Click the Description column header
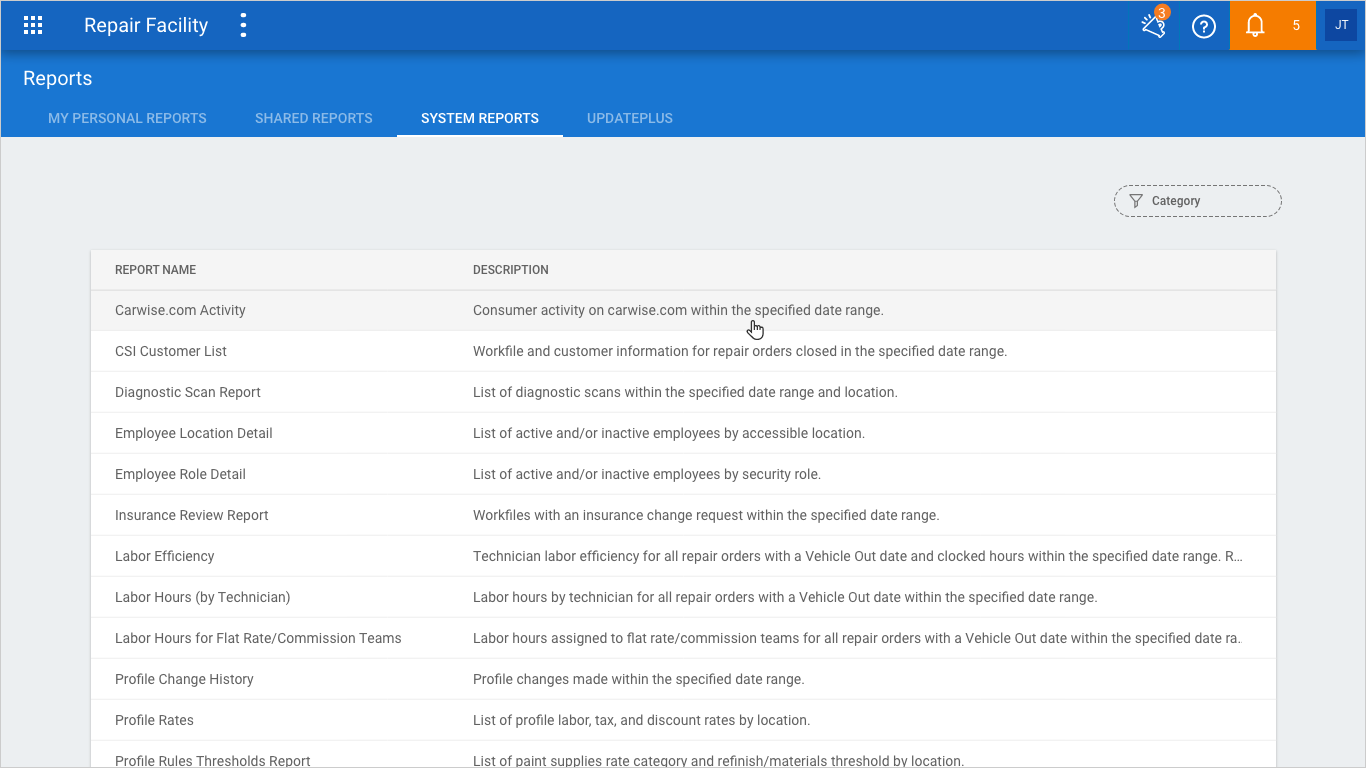The image size is (1366, 768). [x=511, y=270]
